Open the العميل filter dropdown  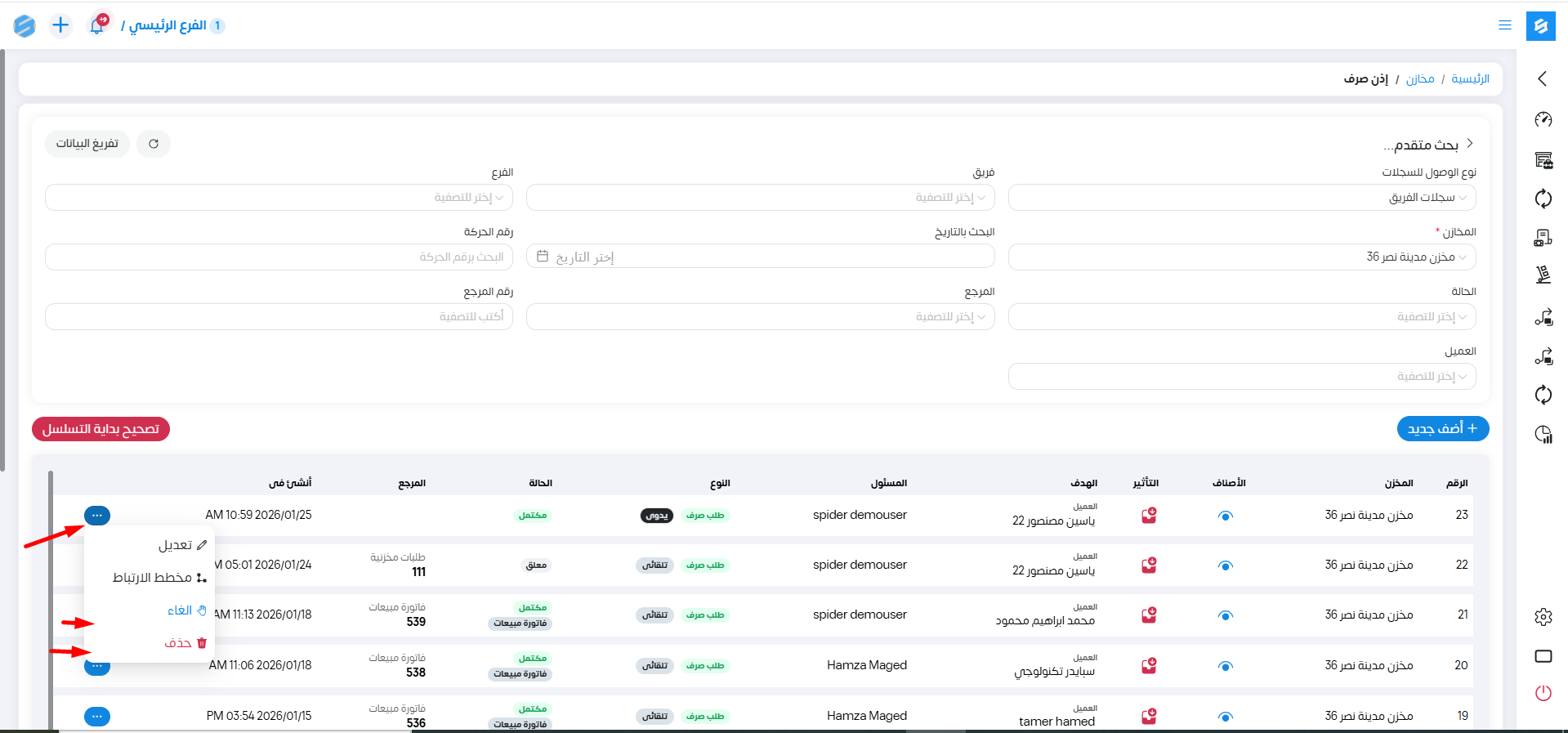(x=1241, y=377)
